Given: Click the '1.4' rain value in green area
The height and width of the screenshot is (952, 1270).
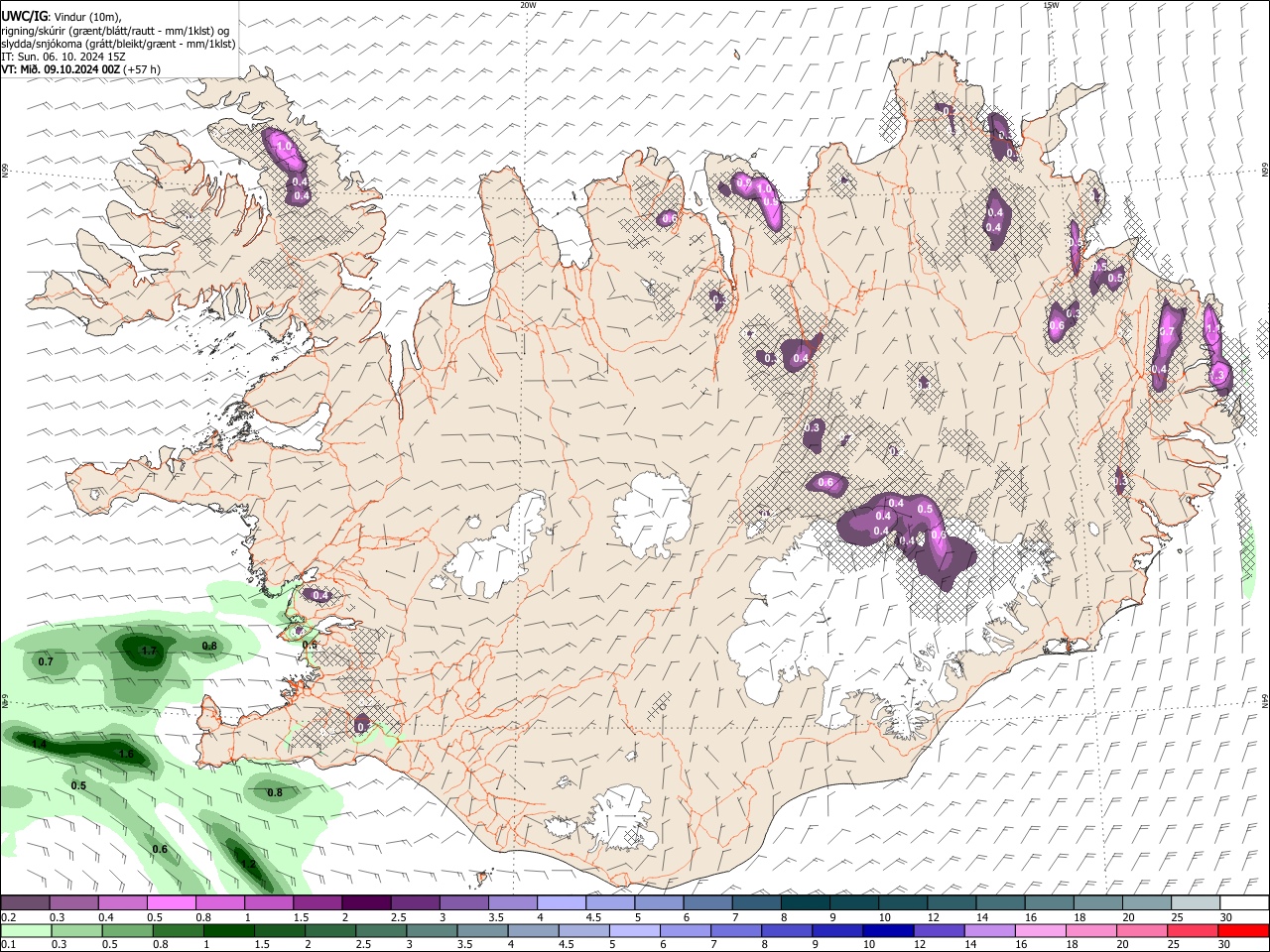Looking at the screenshot, I should click(x=40, y=744).
